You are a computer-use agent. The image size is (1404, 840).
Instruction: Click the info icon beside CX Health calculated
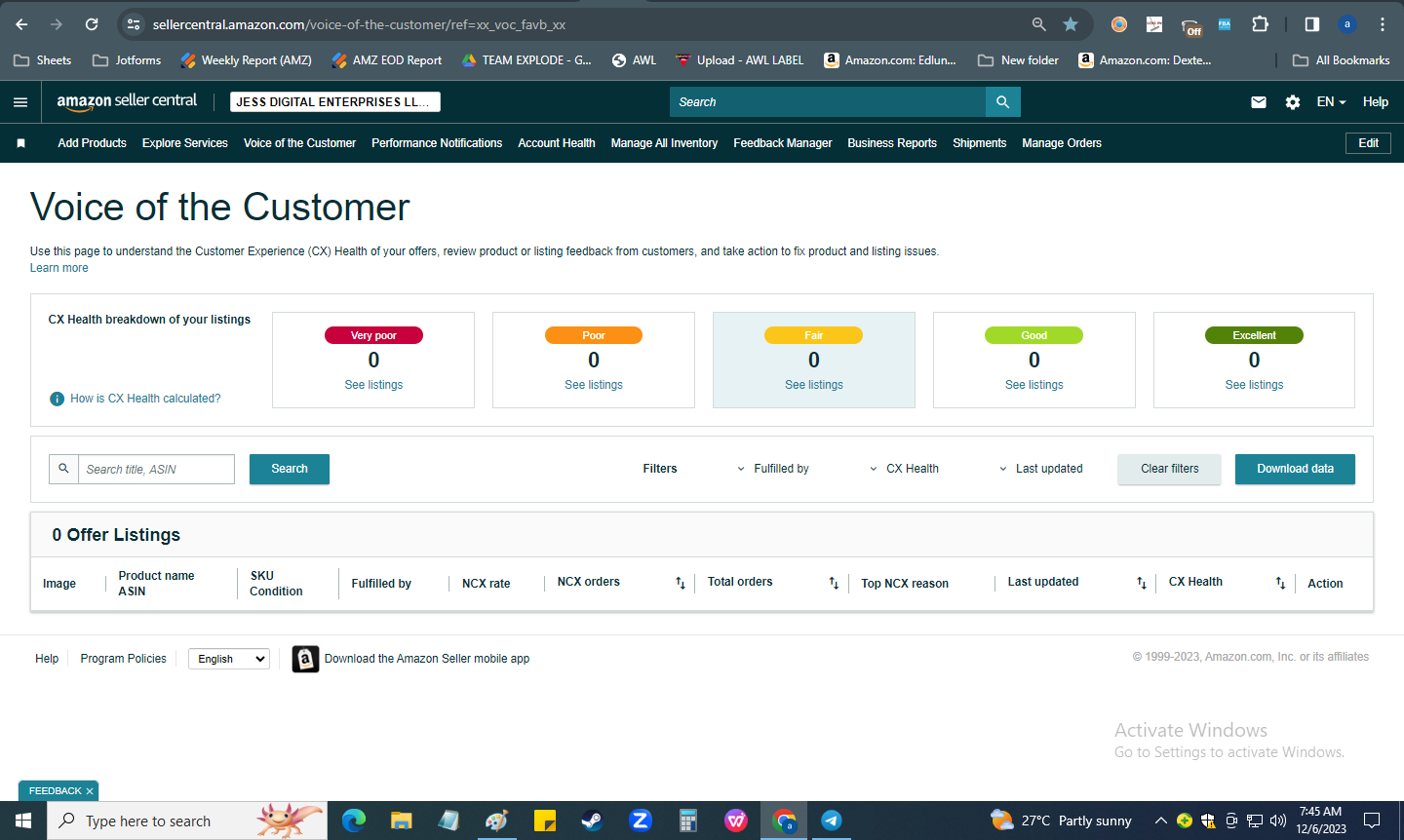tap(58, 399)
